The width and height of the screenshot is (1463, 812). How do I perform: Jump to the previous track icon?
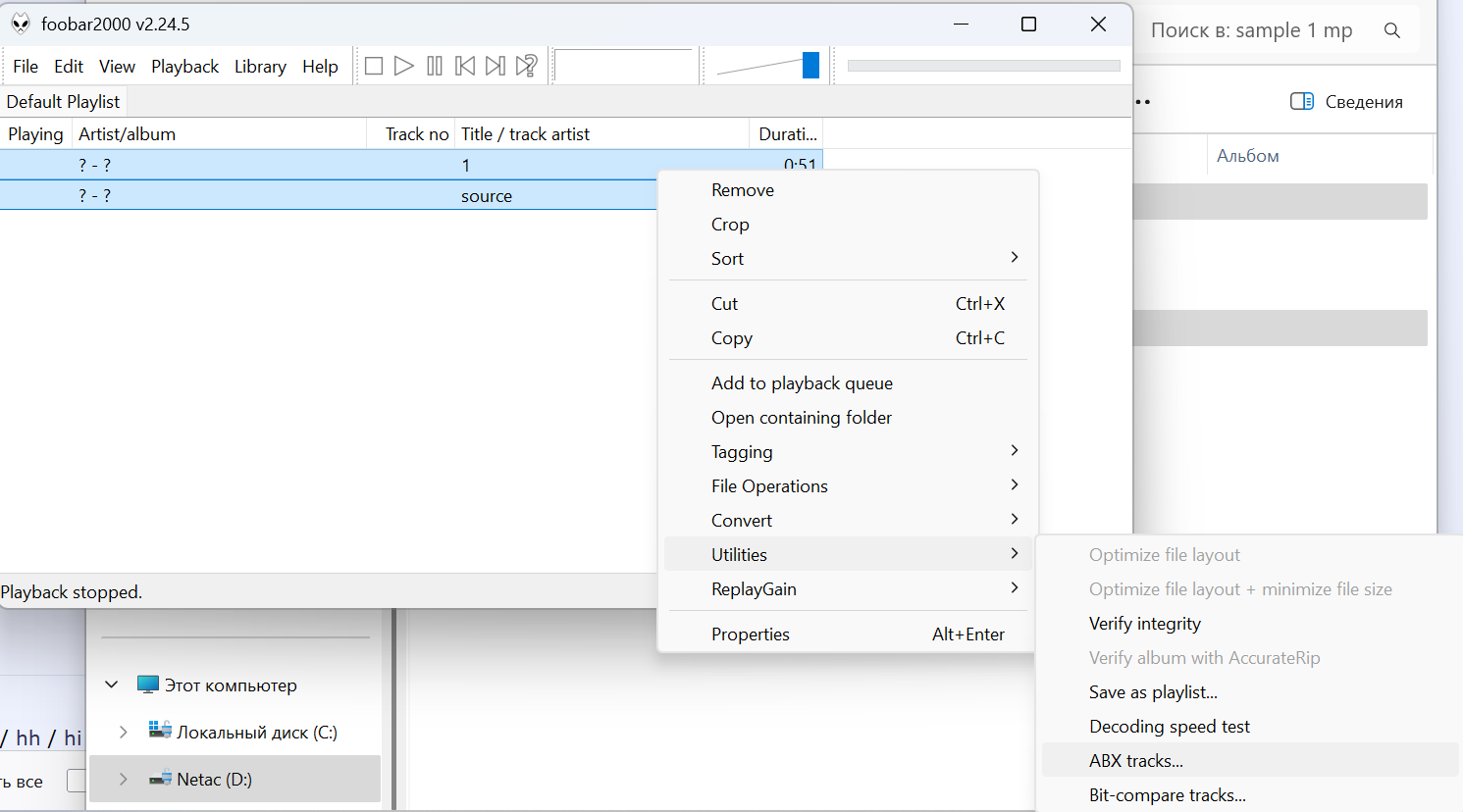(465, 66)
